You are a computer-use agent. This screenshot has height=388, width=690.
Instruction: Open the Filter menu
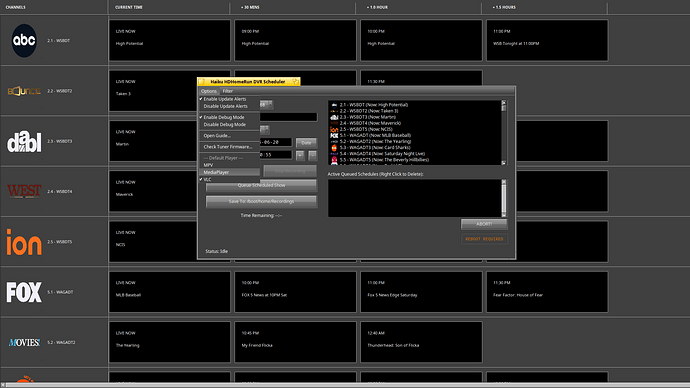(x=228, y=91)
